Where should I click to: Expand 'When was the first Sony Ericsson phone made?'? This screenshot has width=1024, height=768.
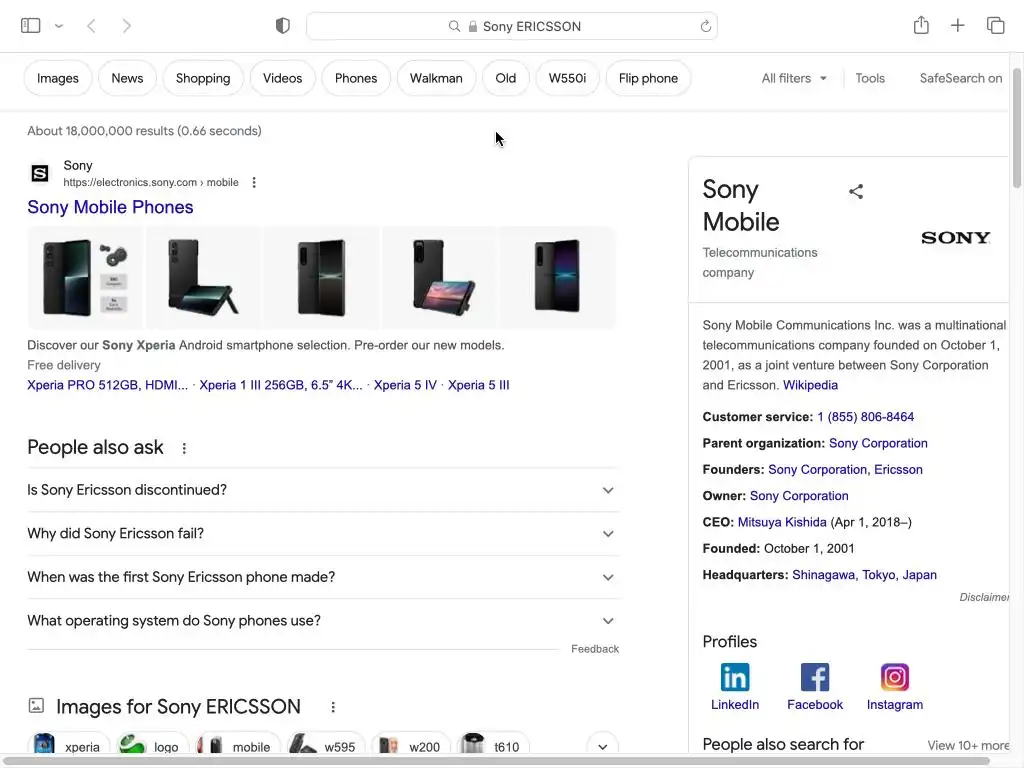tap(323, 577)
